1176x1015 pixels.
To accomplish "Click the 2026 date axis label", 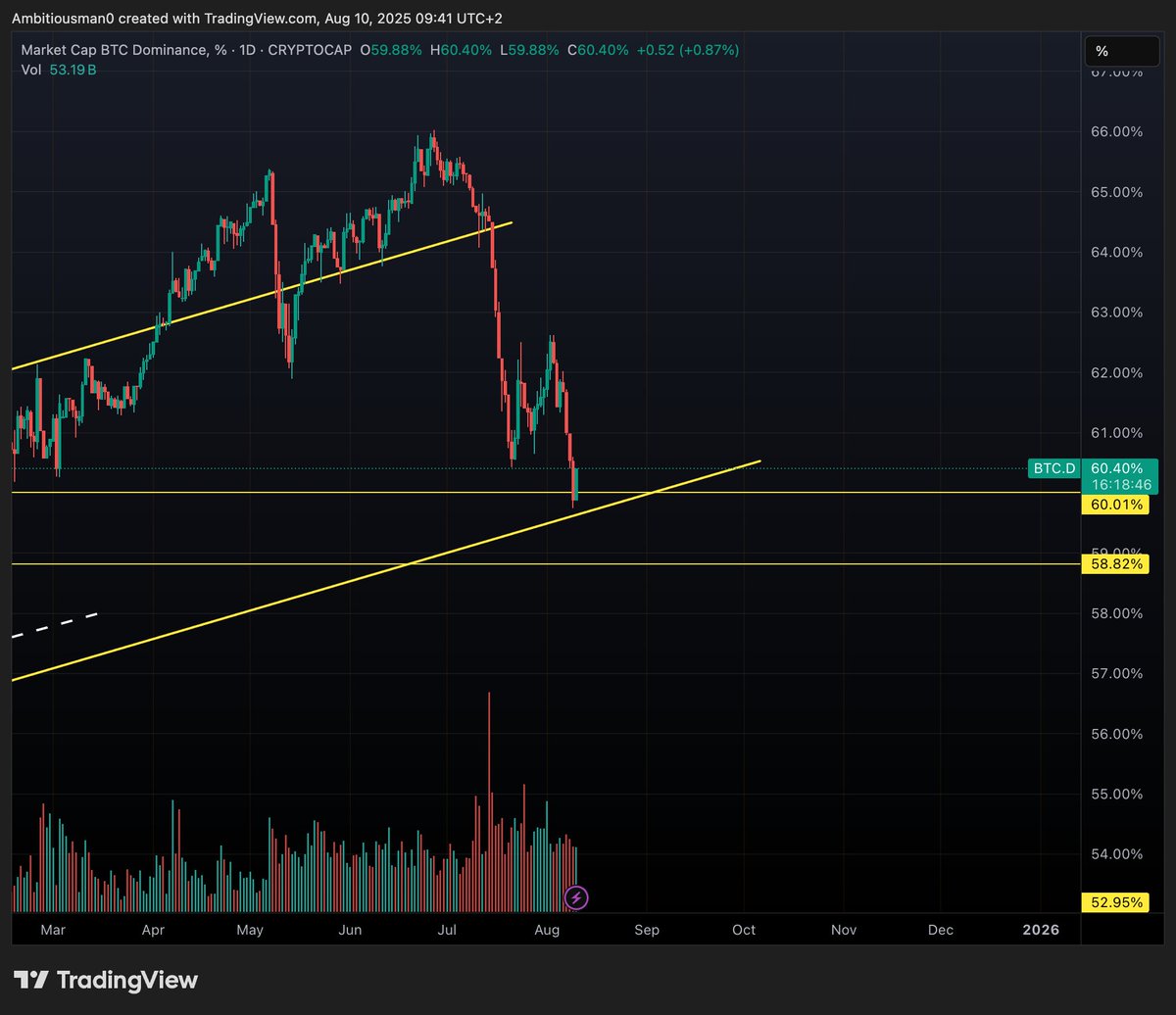I will [1041, 930].
